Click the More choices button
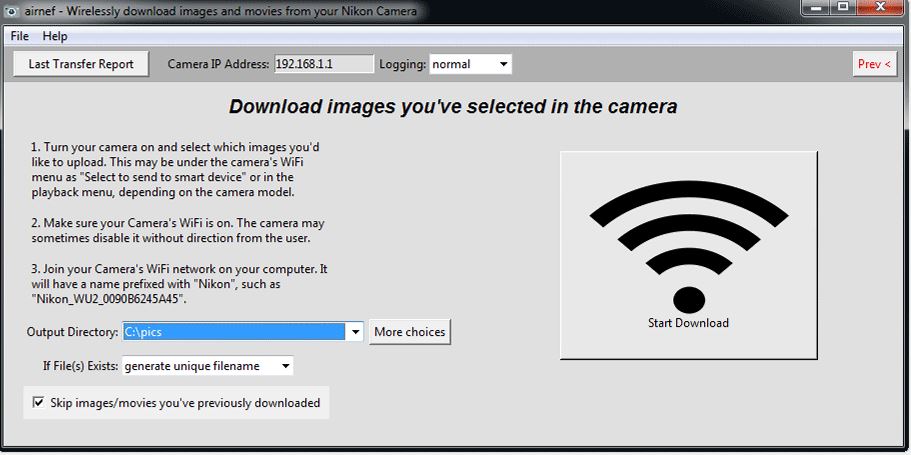Image resolution: width=911 pixels, height=455 pixels. point(410,332)
